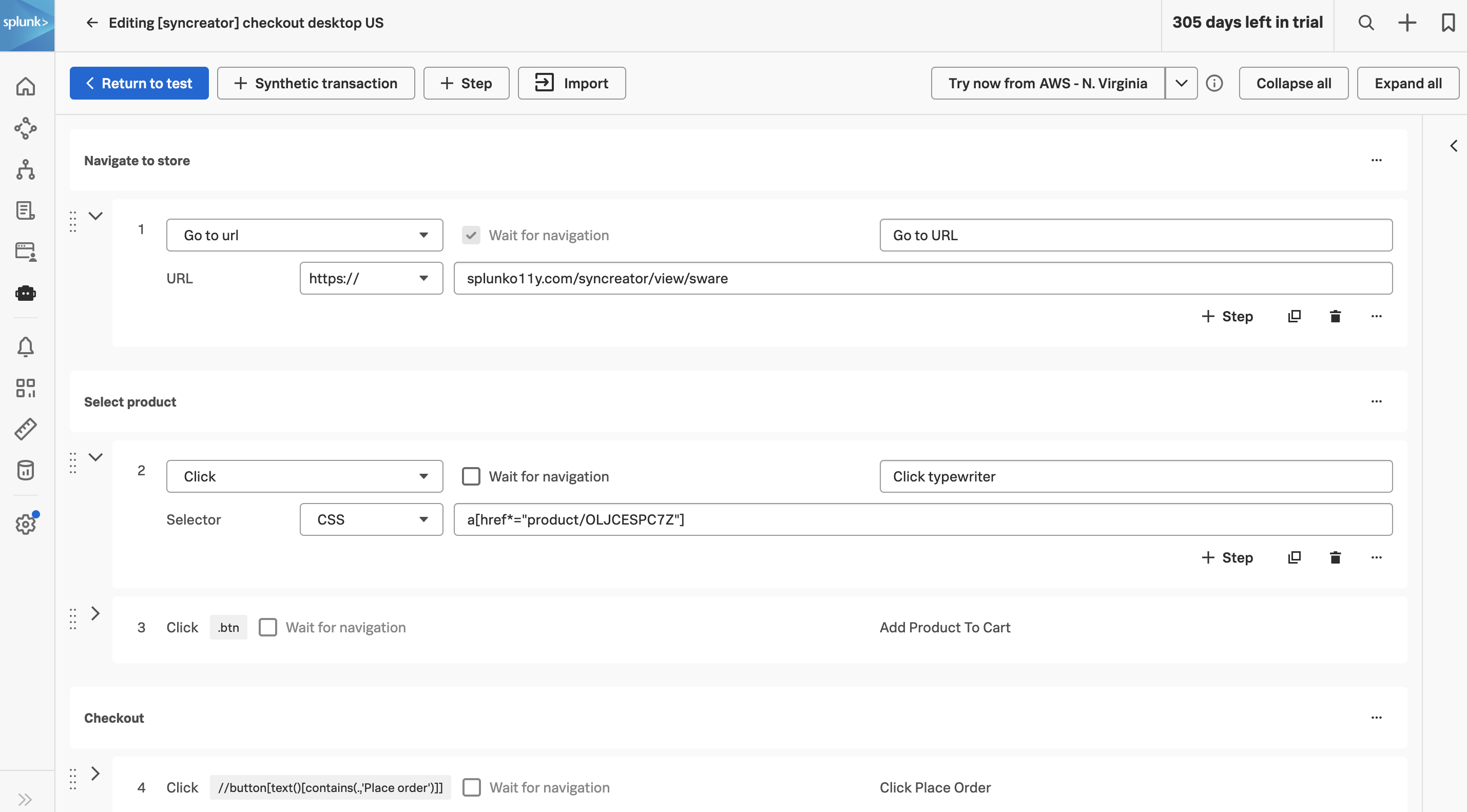Image resolution: width=1467 pixels, height=812 pixels.
Task: Expand step 4 Click Place Order
Action: pos(95,774)
